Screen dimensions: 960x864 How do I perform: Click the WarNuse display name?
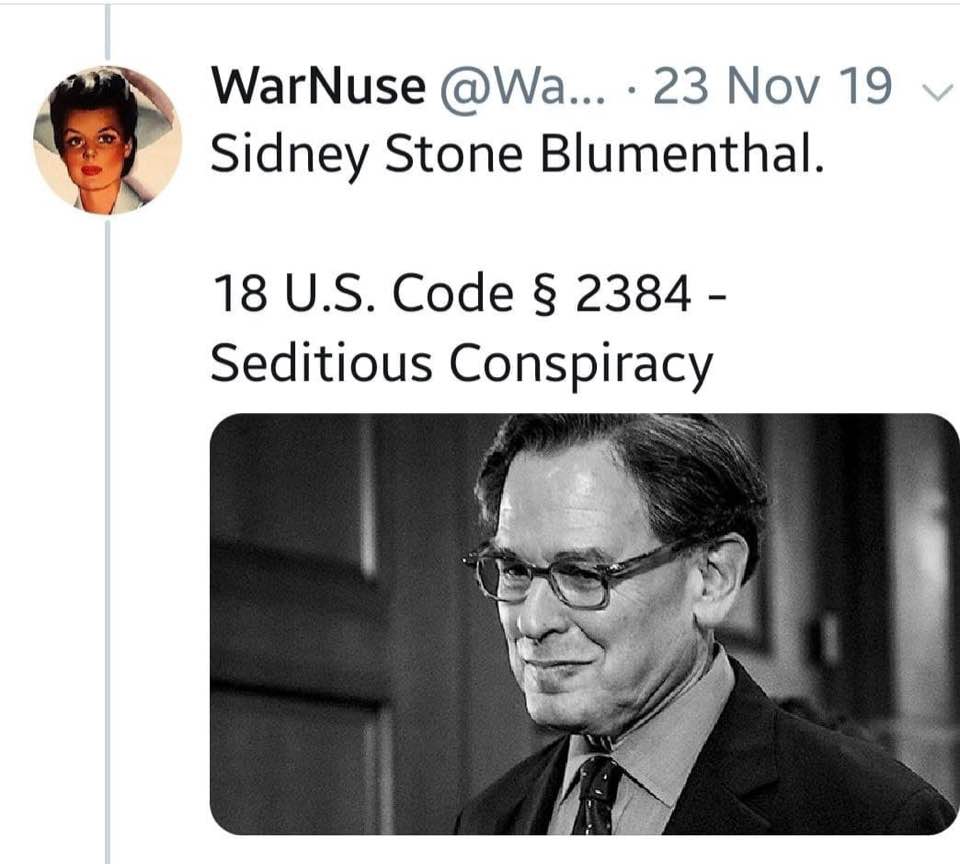[318, 87]
